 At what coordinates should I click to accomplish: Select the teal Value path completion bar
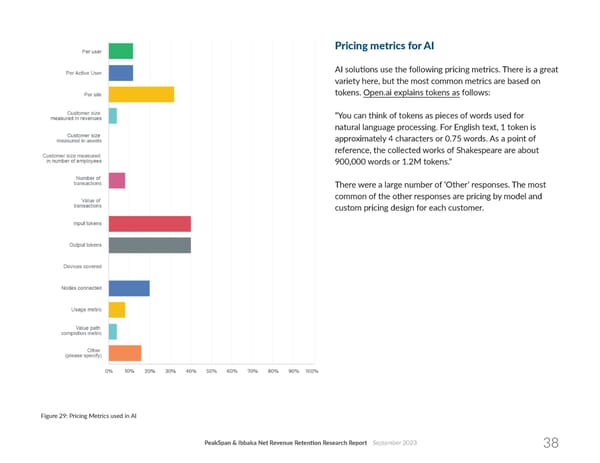(x=112, y=331)
